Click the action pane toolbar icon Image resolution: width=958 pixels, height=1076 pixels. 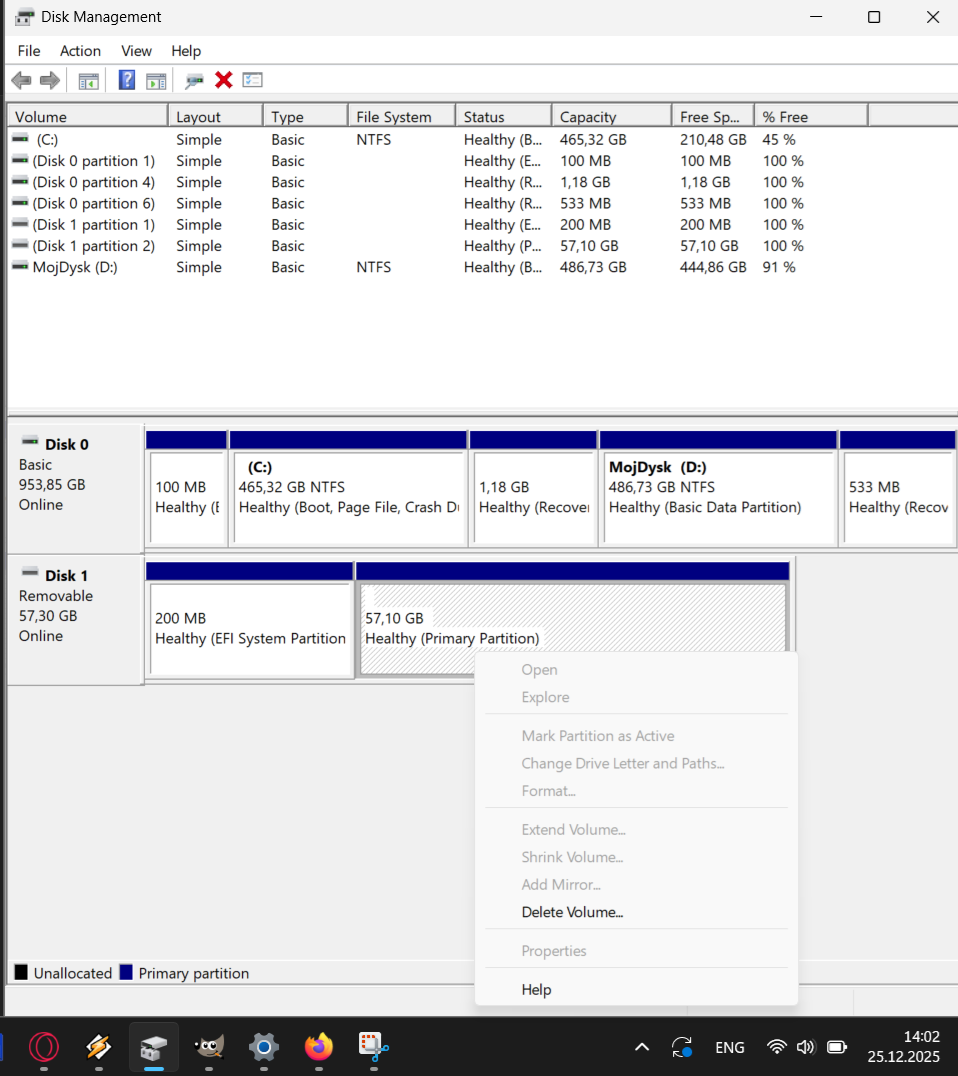[x=156, y=81]
